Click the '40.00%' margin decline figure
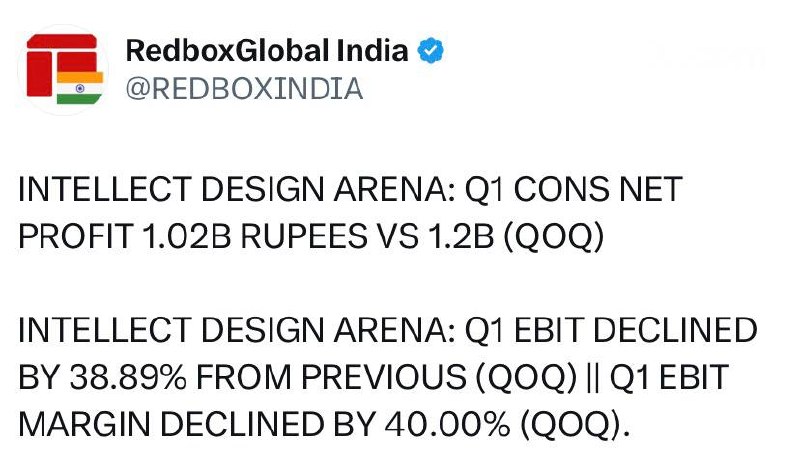This screenshot has height=471, width=800. pyautogui.click(x=447, y=425)
